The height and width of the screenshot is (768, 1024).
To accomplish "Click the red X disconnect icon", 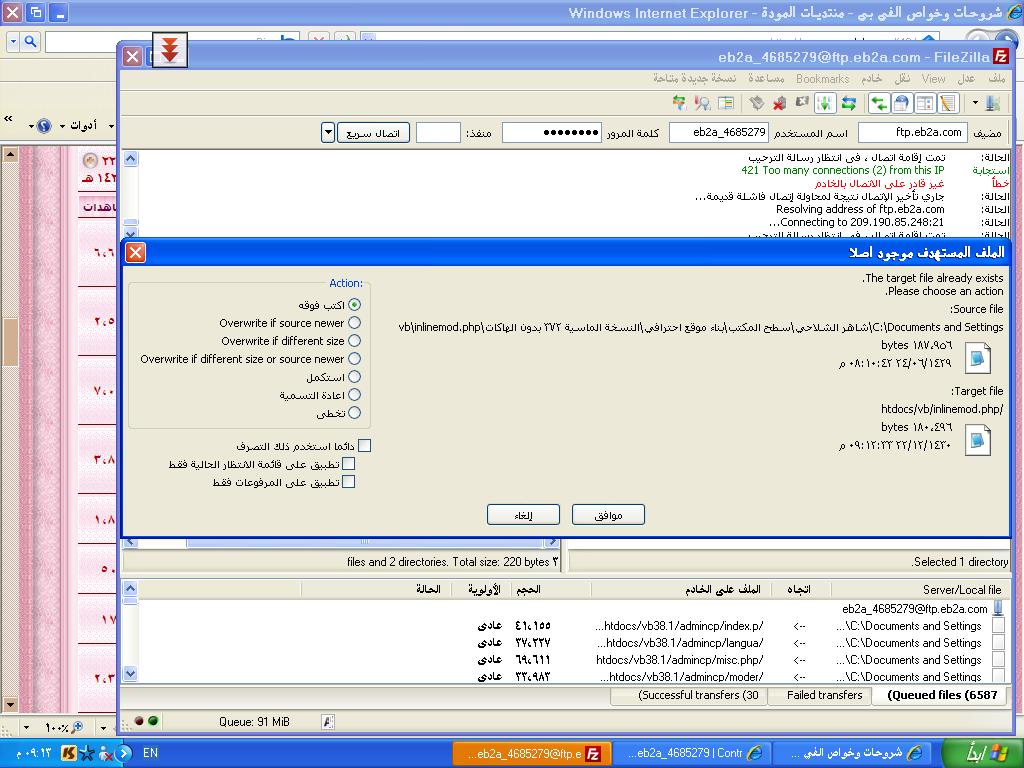I will (x=779, y=103).
